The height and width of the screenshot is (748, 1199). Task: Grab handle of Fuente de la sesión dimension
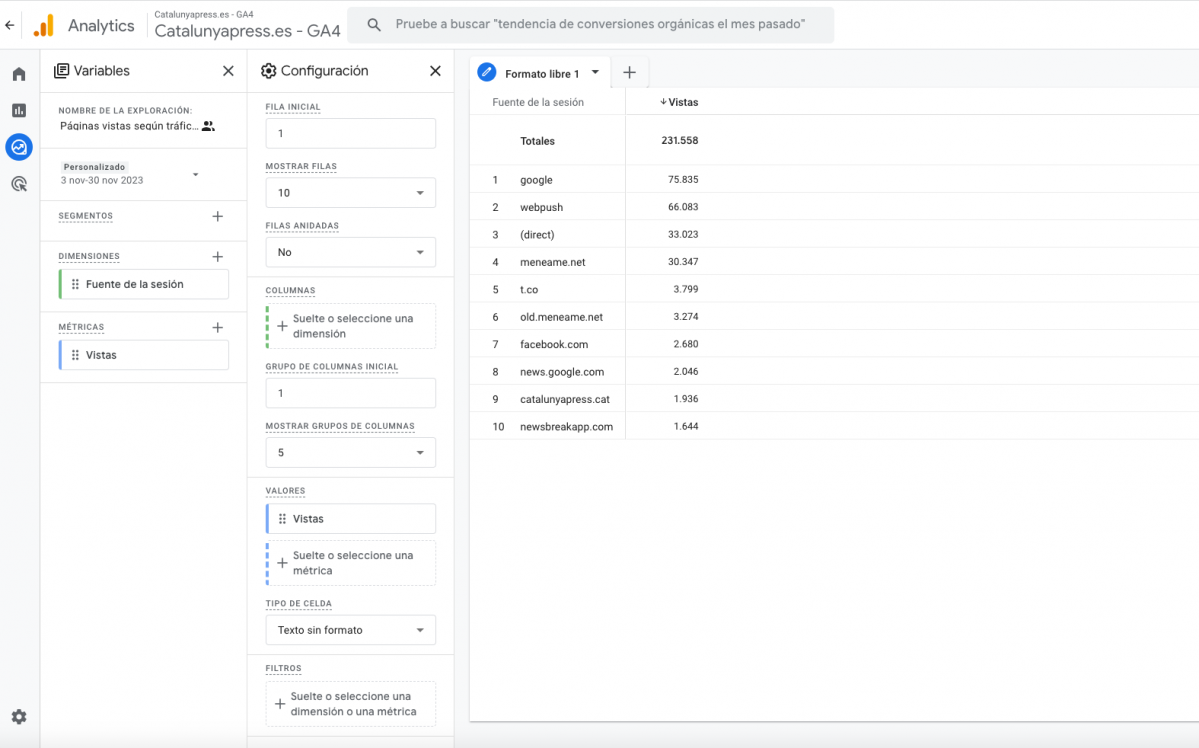[x=75, y=285]
